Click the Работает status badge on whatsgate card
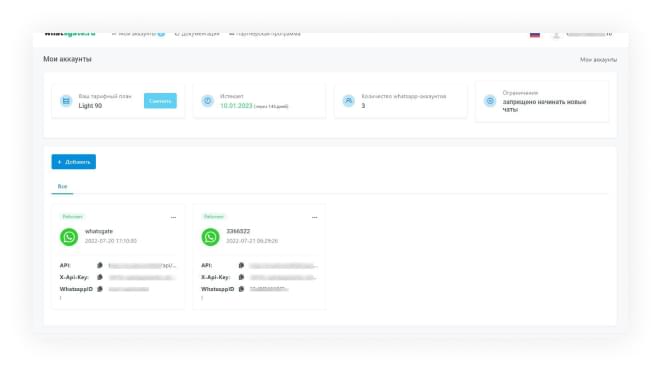 point(73,217)
